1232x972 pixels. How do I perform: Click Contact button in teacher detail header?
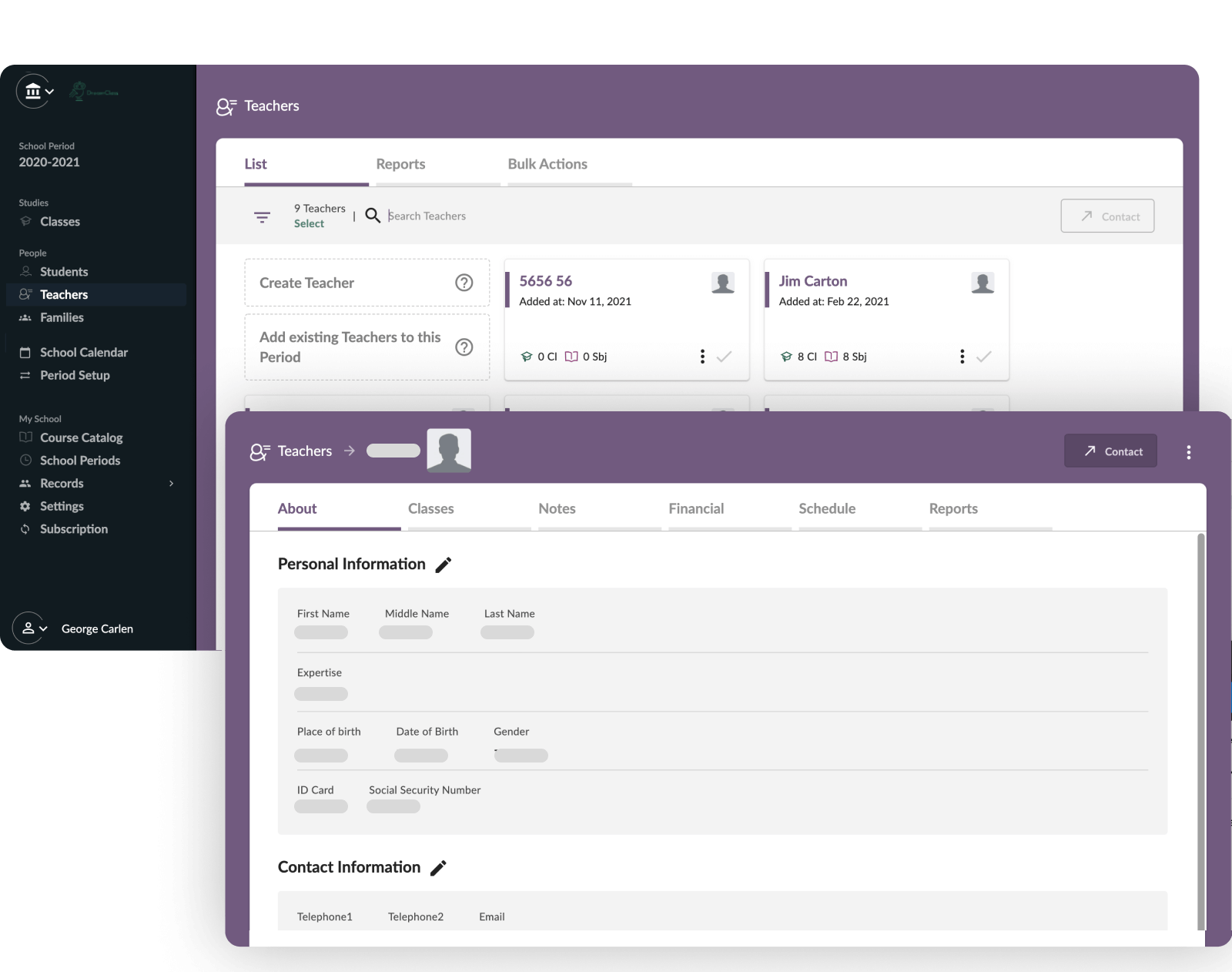point(1110,451)
